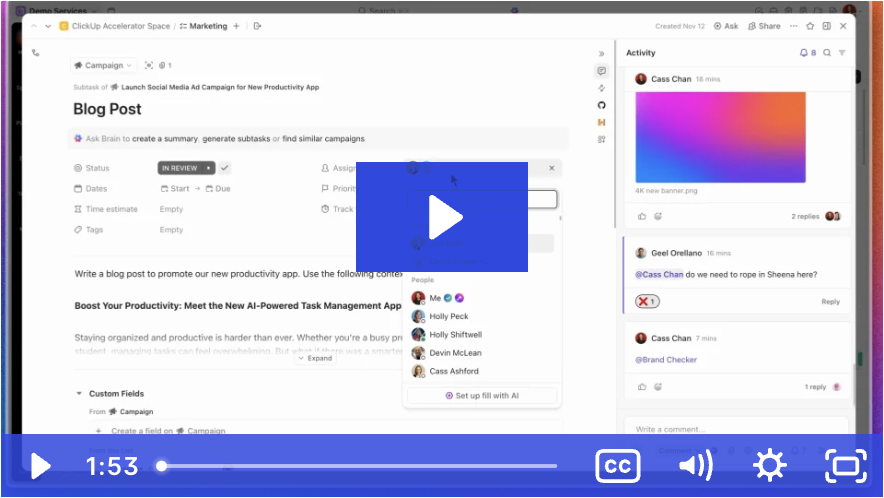
Task: Collapse the Custom Fields section
Action: click(x=79, y=394)
